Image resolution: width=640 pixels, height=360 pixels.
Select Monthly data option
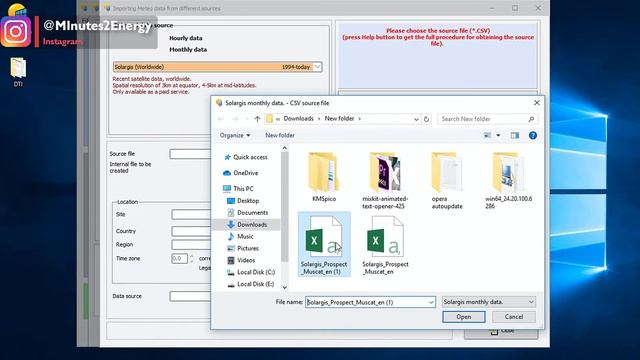[x=188, y=49]
